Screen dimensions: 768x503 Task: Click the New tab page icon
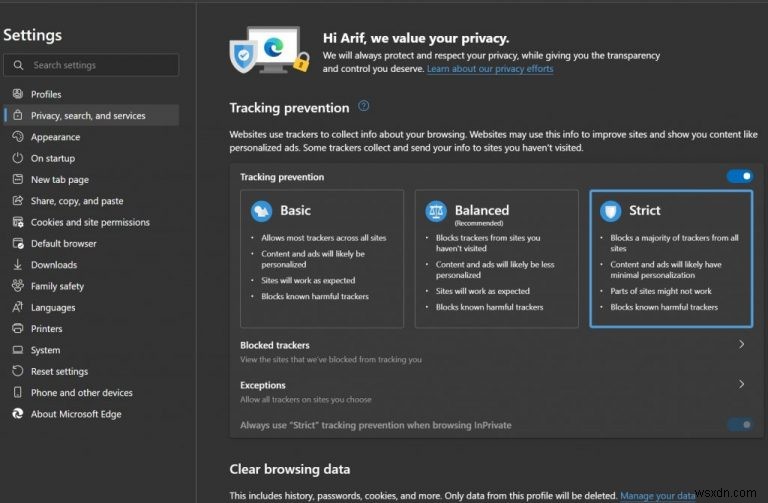(x=18, y=179)
